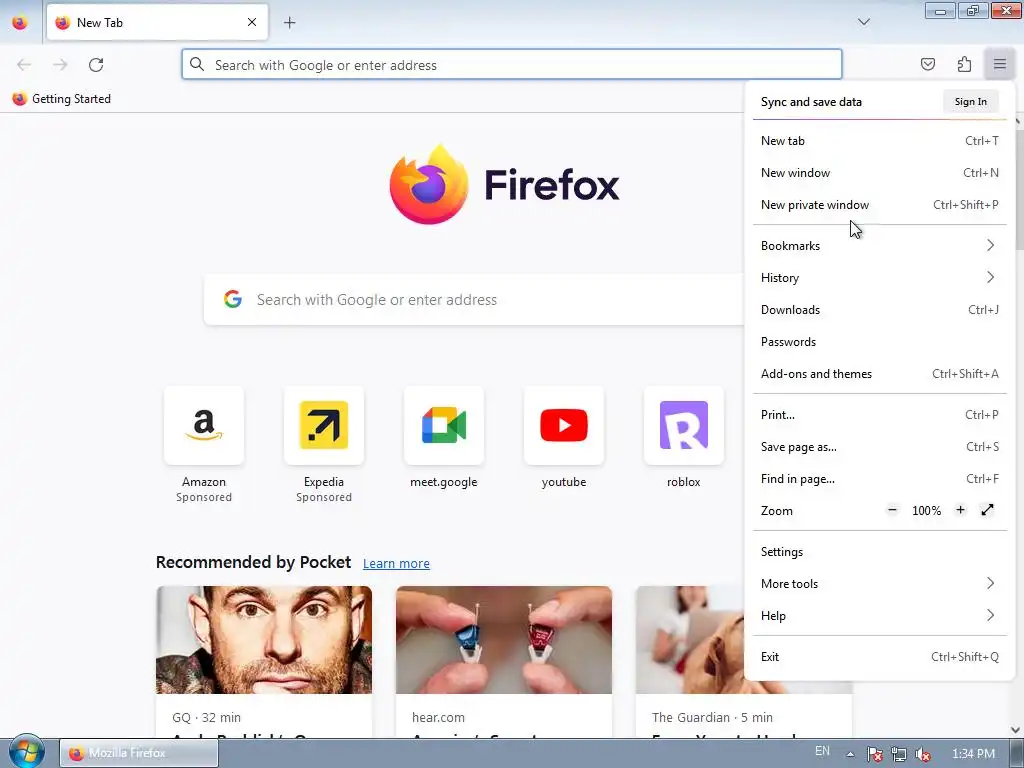Image resolution: width=1024 pixels, height=768 pixels.
Task: Click Recommended by Pocket heading
Action: 253,562
